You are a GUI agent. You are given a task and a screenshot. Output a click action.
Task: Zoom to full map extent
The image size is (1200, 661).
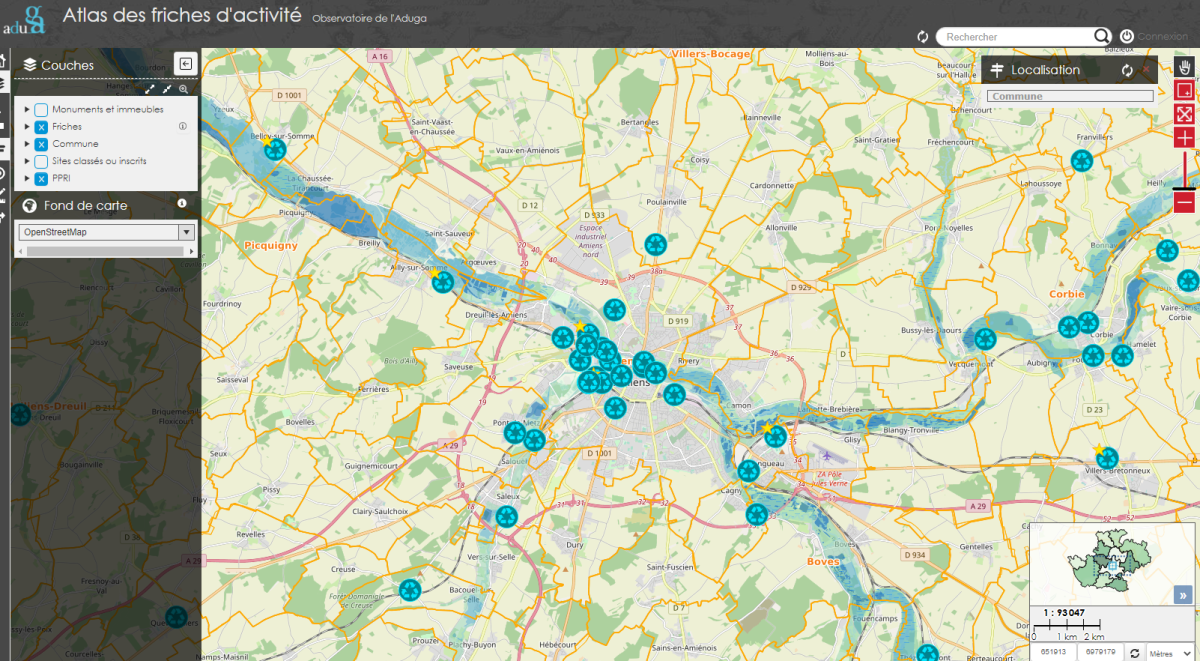[x=1185, y=115]
